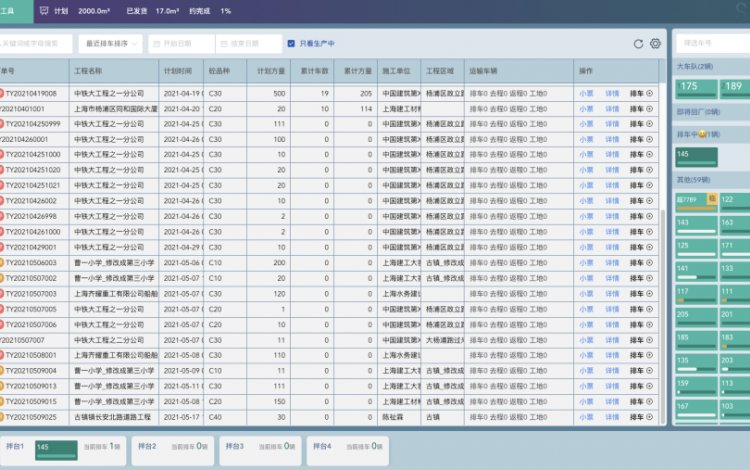Image resolution: width=750 pixels, height=470 pixels.
Task: Click the 排车 plus icon in row TY20210429001
Action: pos(650,247)
